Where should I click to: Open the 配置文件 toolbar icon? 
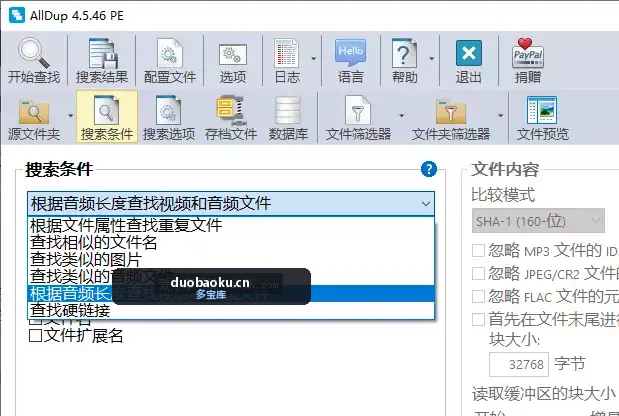pyautogui.click(x=170, y=54)
